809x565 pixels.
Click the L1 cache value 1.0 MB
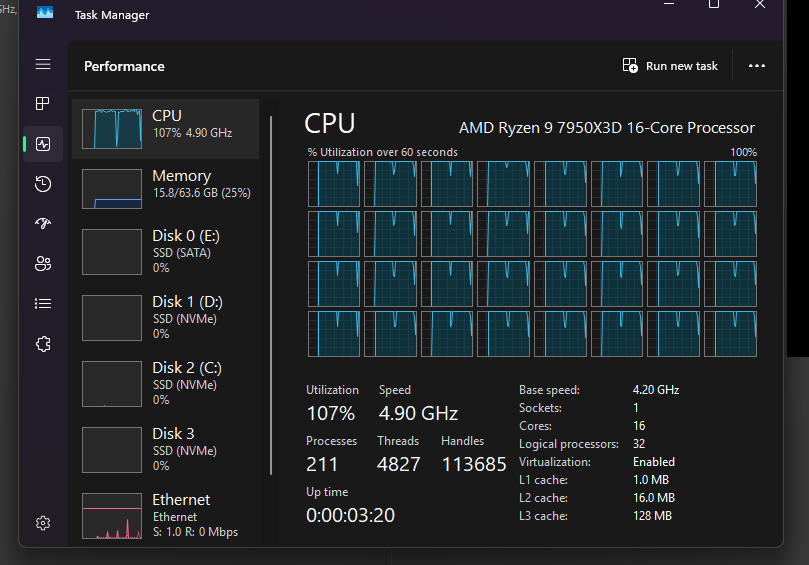click(651, 480)
